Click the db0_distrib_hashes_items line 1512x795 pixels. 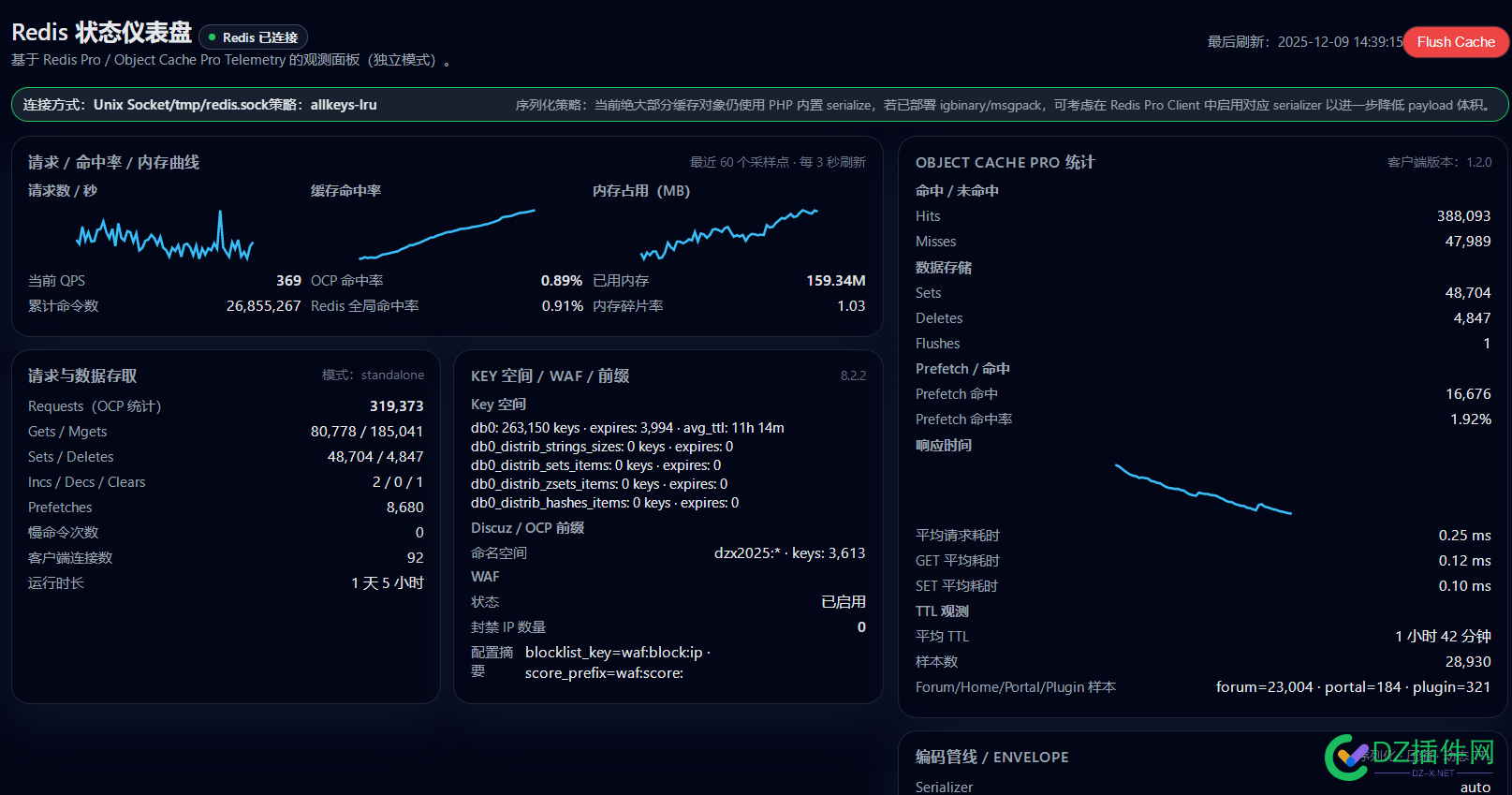tap(605, 503)
